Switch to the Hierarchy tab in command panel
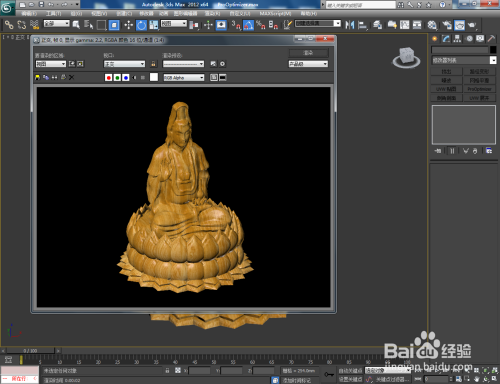The width and height of the screenshot is (500, 384). 457,39
